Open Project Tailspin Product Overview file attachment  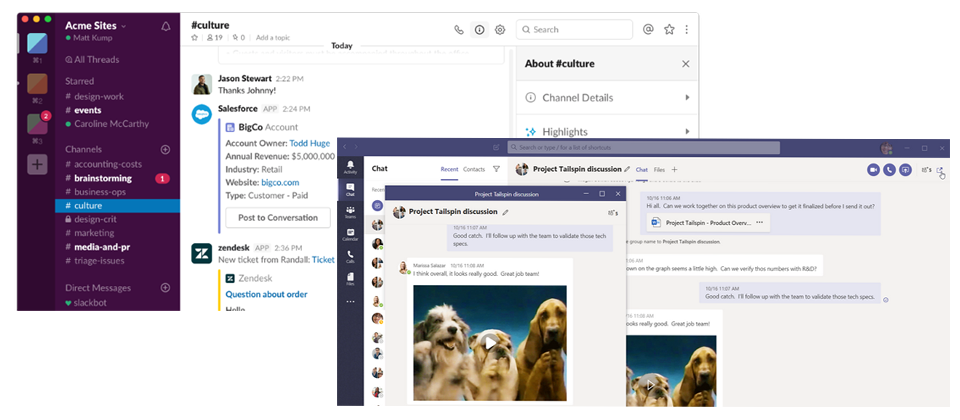(708, 223)
